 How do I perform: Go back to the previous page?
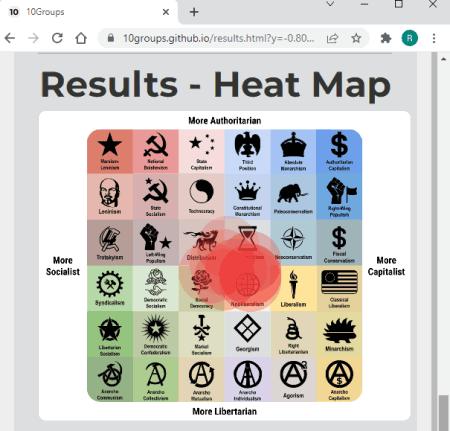point(10,38)
